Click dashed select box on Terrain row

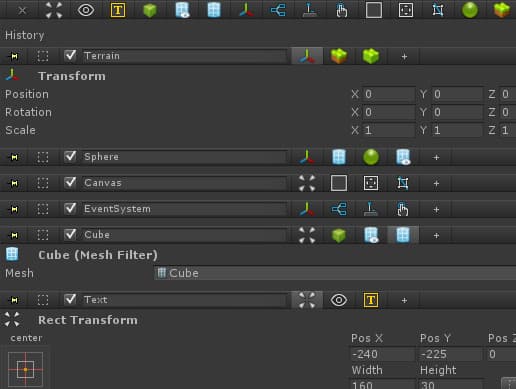pos(43,56)
